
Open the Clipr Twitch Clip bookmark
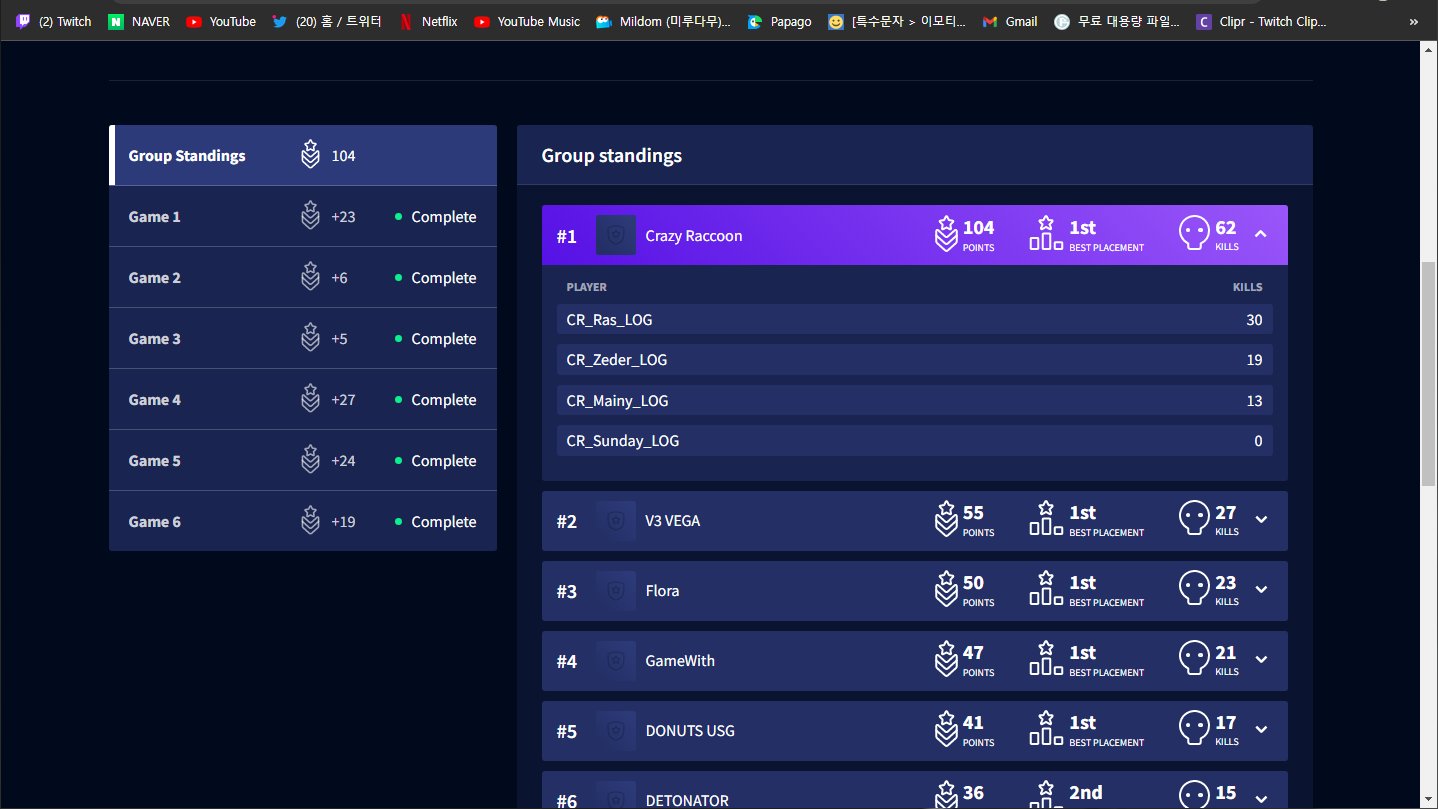click(x=1261, y=21)
